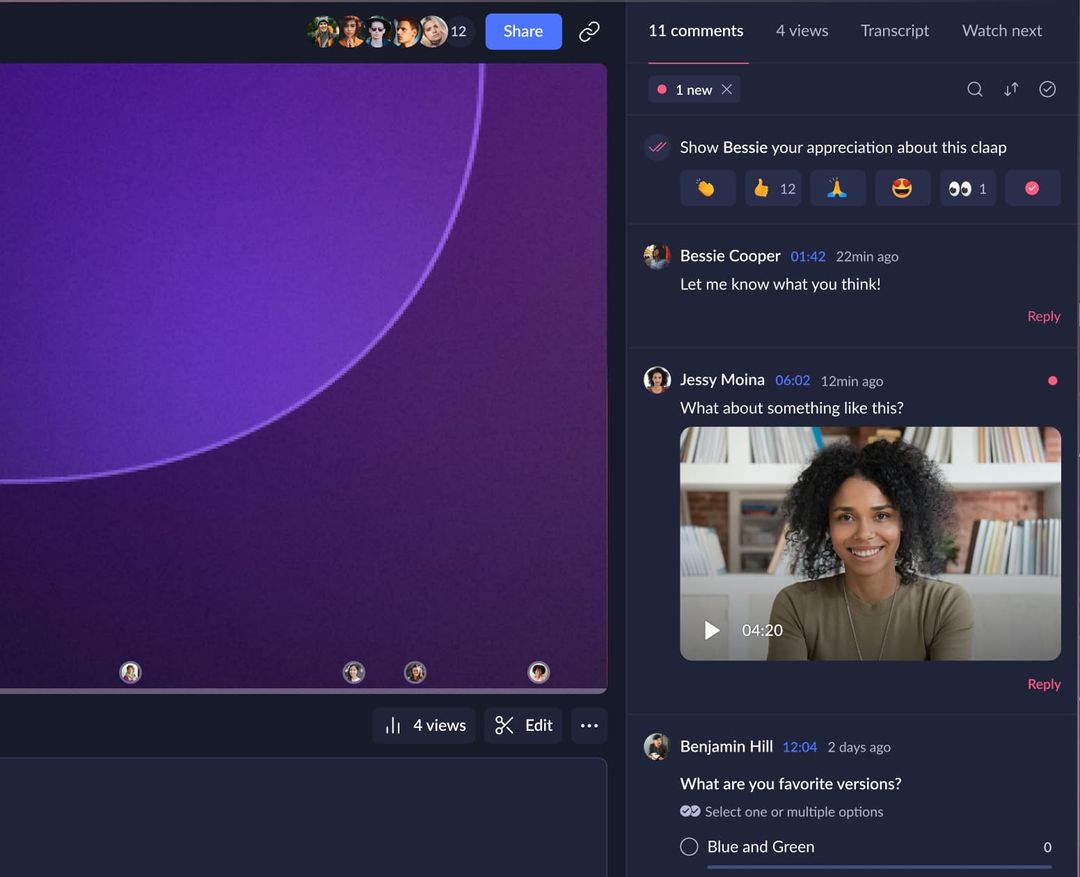Select the 11 comments tab
The height and width of the screenshot is (877, 1080).
coord(695,30)
